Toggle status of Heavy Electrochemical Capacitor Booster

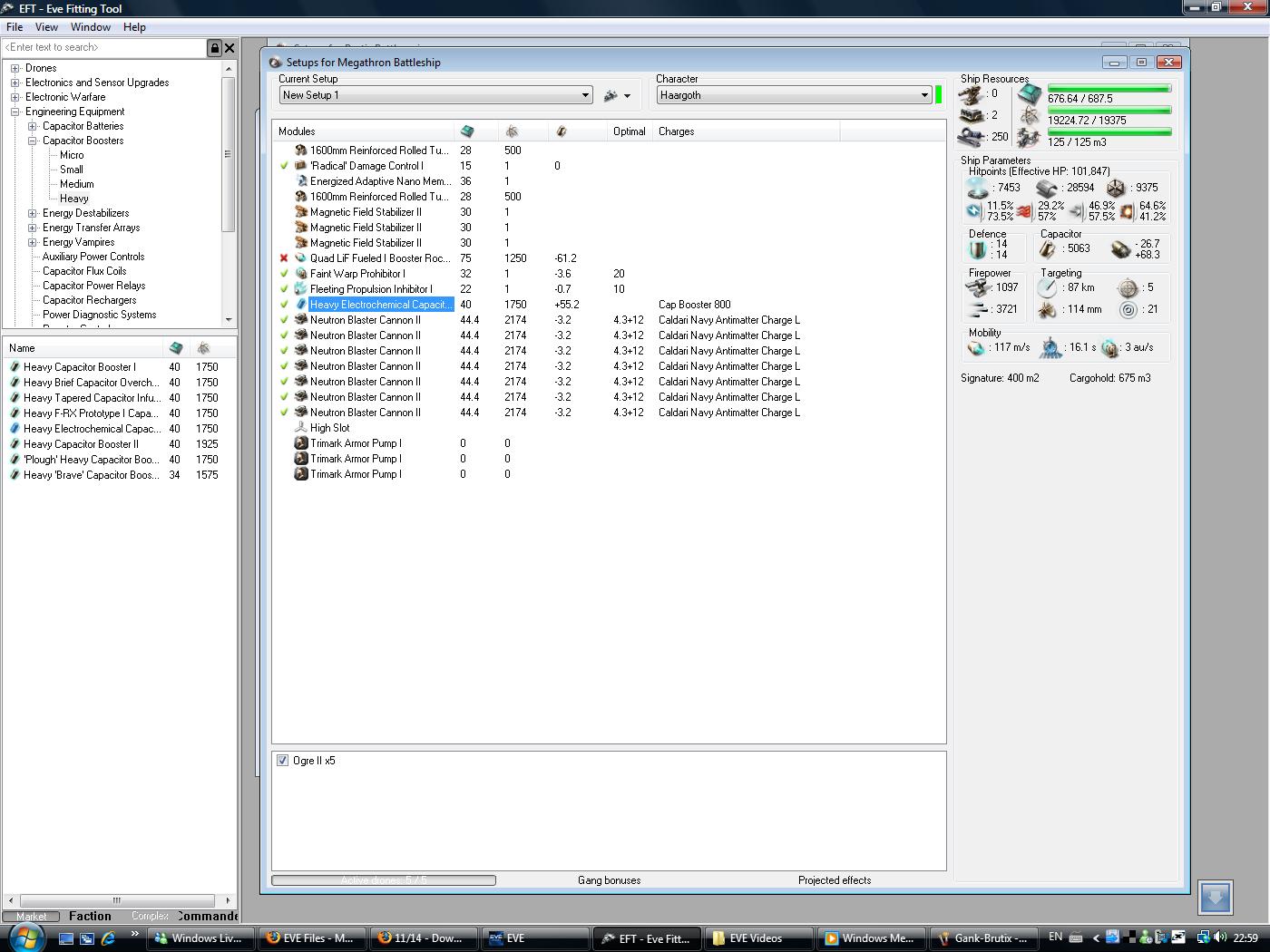(x=284, y=305)
